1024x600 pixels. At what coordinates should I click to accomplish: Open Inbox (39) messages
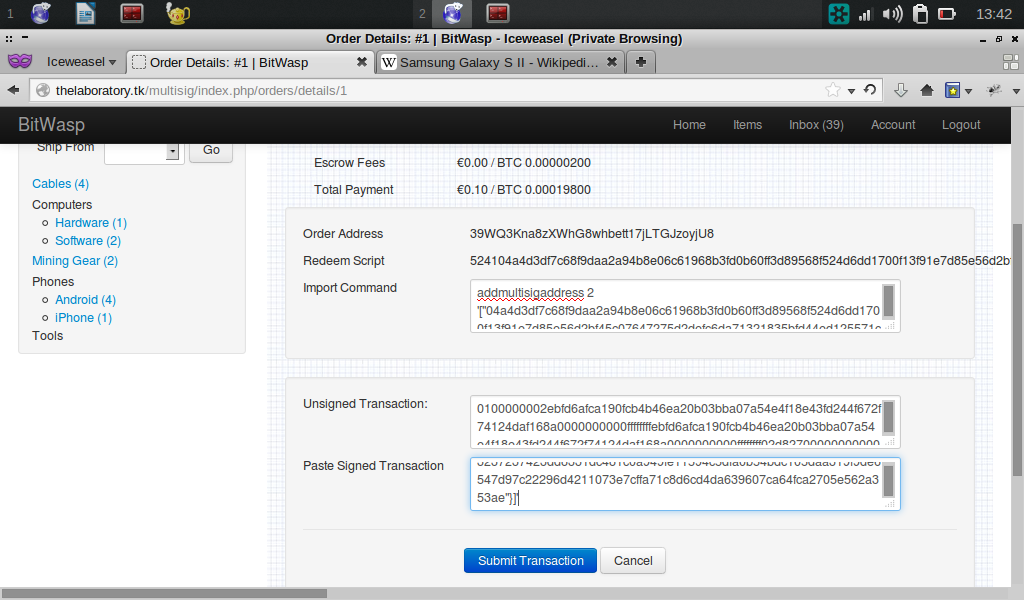click(x=816, y=125)
